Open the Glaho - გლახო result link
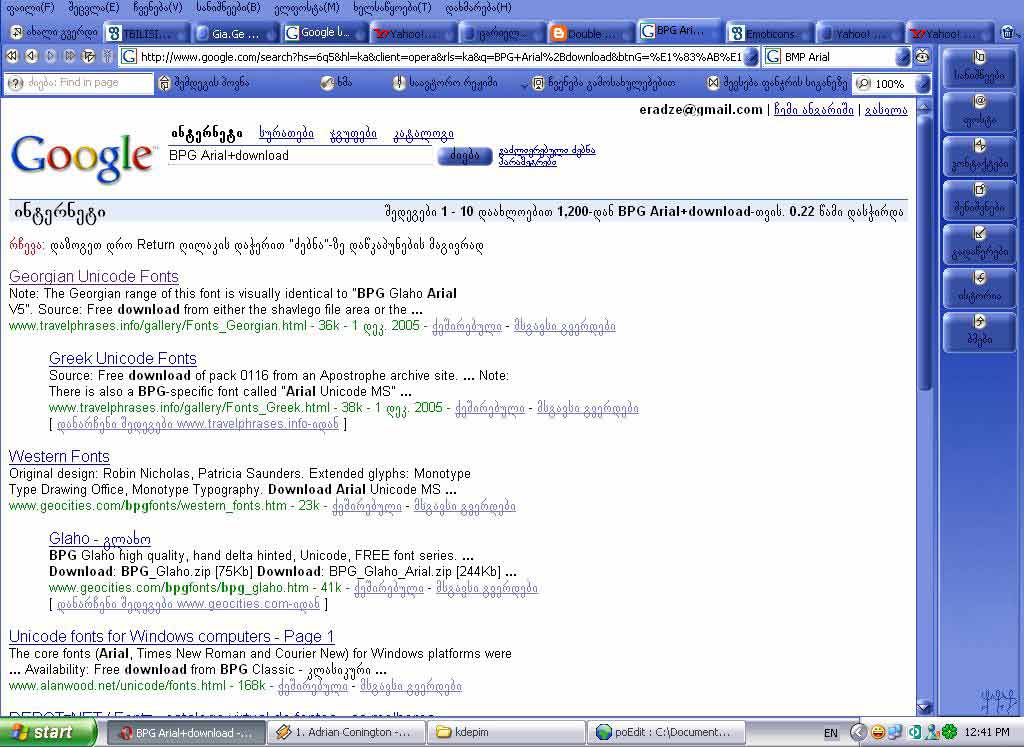 (x=100, y=539)
